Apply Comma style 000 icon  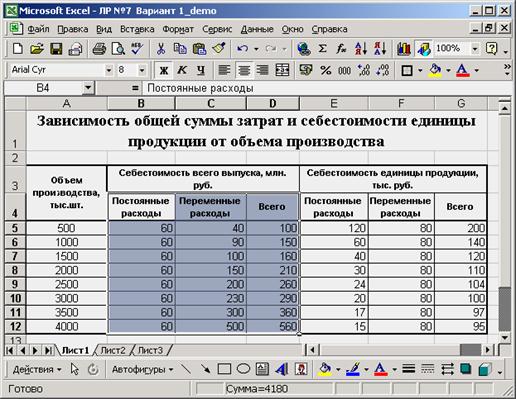pyautogui.click(x=344, y=70)
